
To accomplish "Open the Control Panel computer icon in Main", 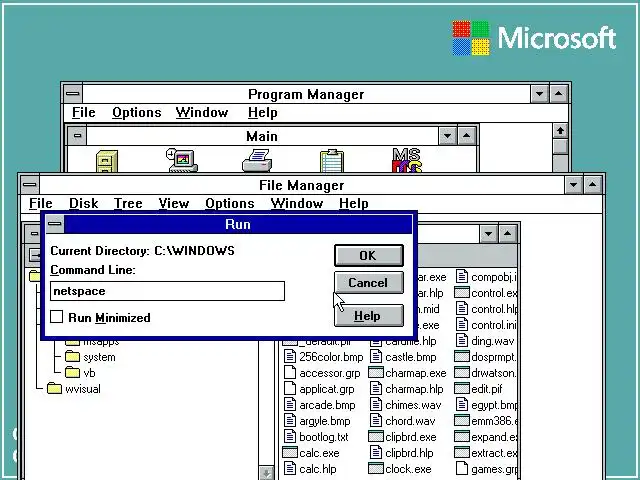I will 182,160.
